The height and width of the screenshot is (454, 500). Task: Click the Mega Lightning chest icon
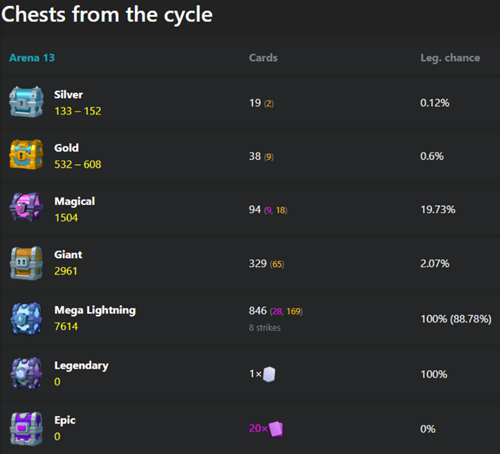click(26, 318)
